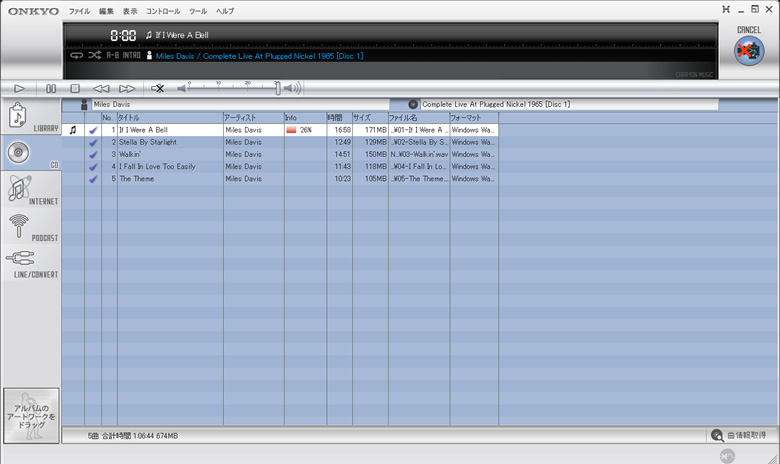The height and width of the screenshot is (464, 780).
Task: Open the INTERNET section
Action: tap(31, 189)
